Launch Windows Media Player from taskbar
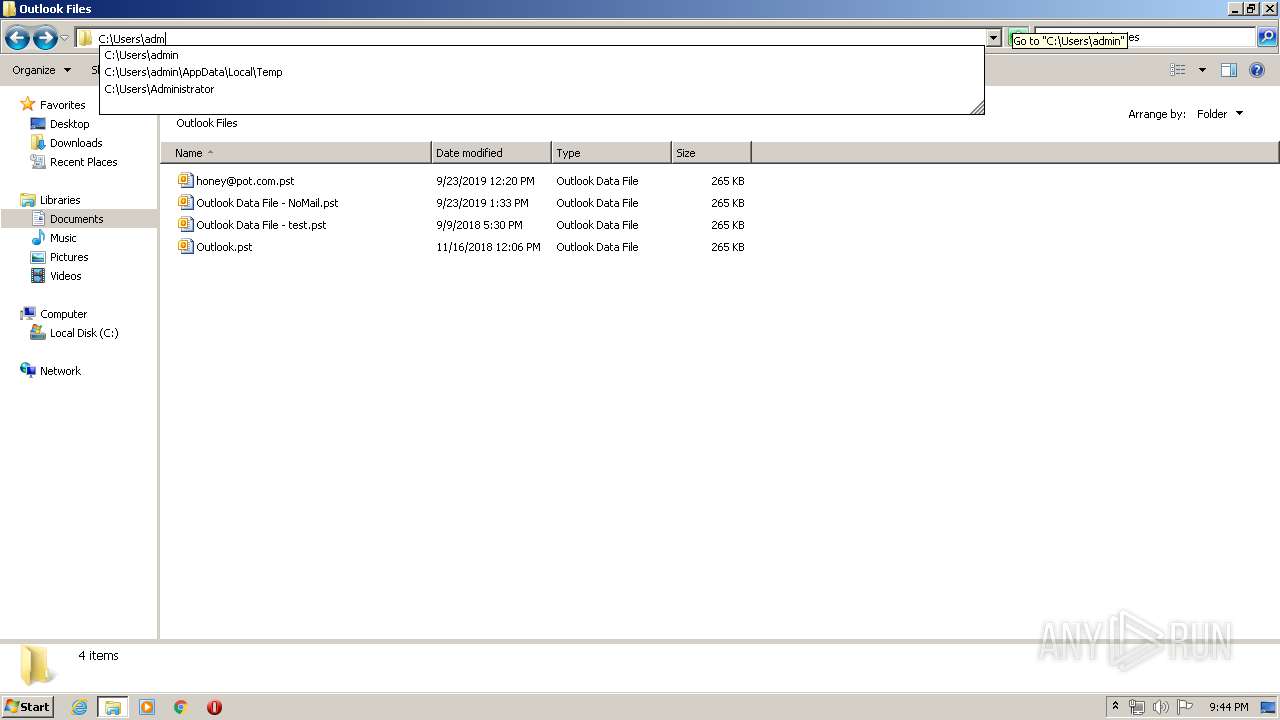 click(x=147, y=707)
